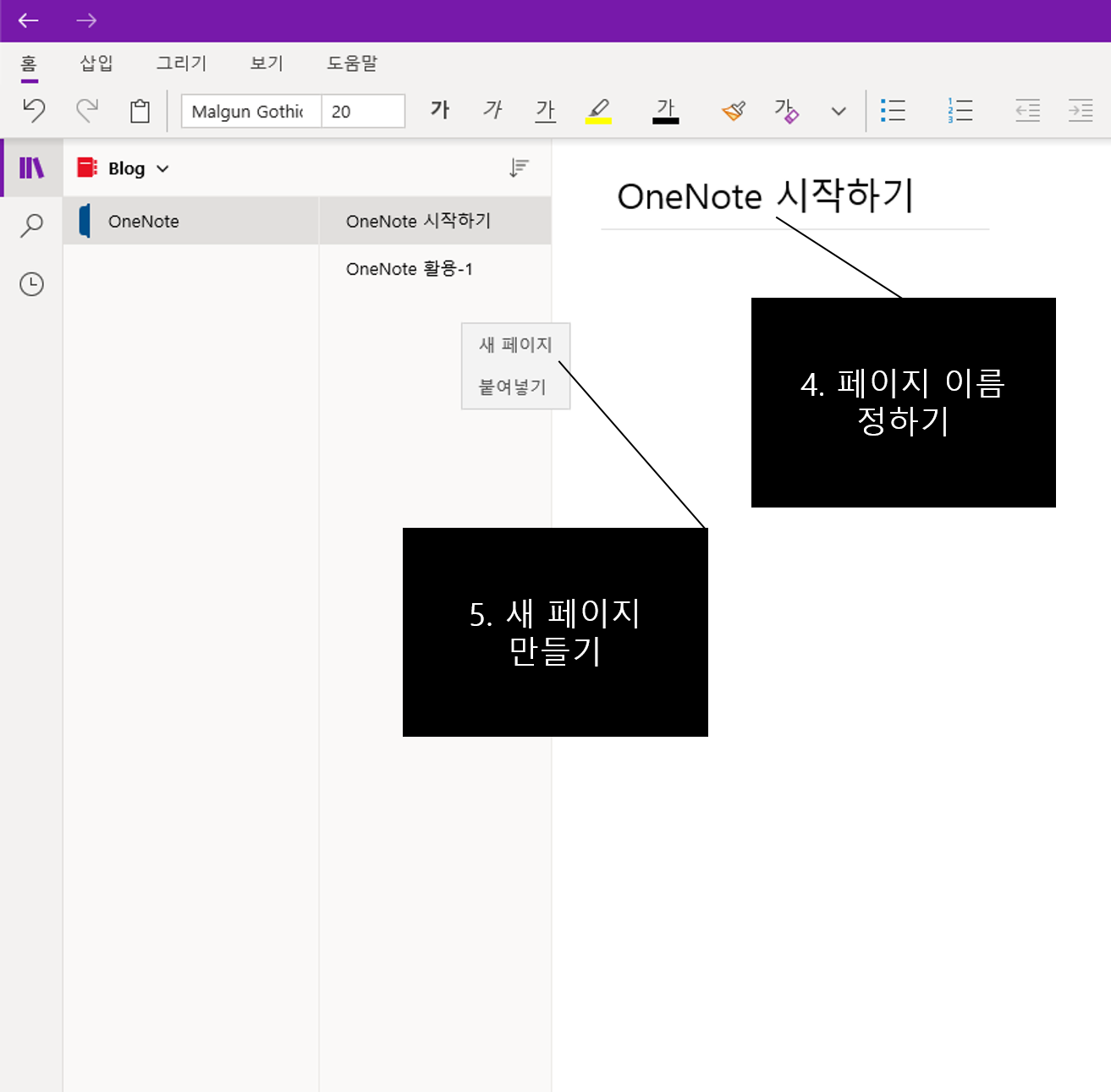Viewport: 1111px width, 1092px height.
Task: Open the 삽입 ribbon tab
Action: (x=96, y=63)
